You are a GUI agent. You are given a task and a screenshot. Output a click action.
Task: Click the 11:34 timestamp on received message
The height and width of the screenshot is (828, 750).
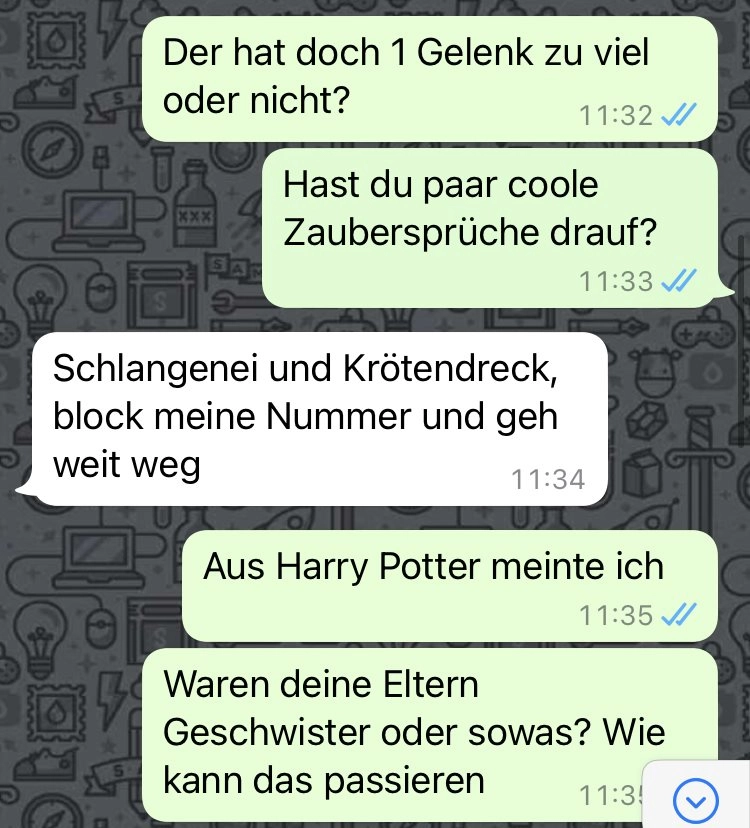coord(548,479)
